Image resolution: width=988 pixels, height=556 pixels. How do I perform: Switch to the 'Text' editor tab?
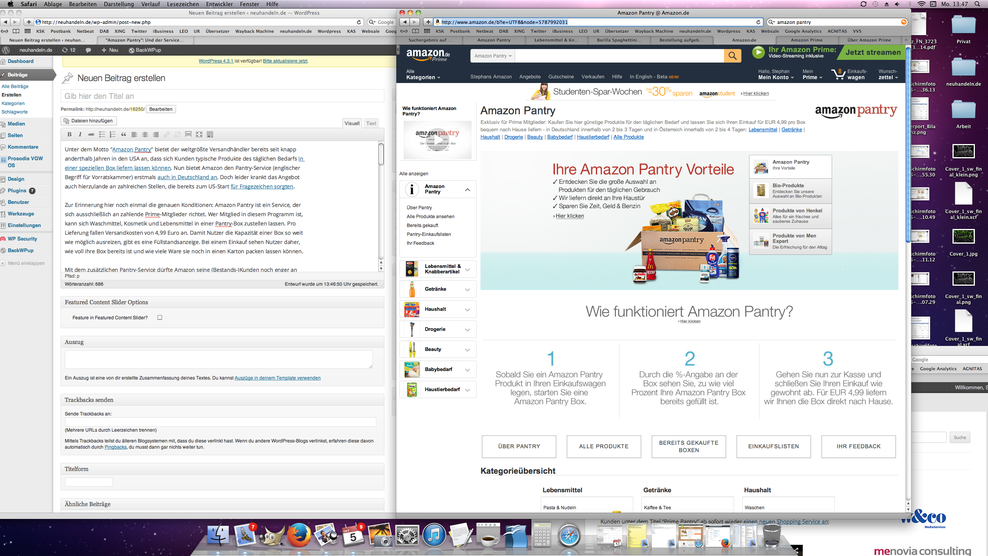click(x=371, y=124)
